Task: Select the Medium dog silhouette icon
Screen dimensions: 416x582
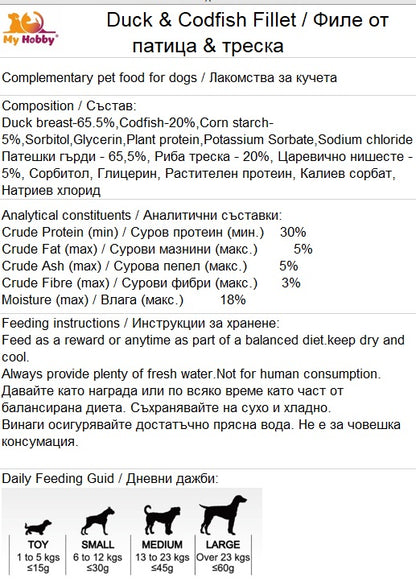Action: pos(162,520)
